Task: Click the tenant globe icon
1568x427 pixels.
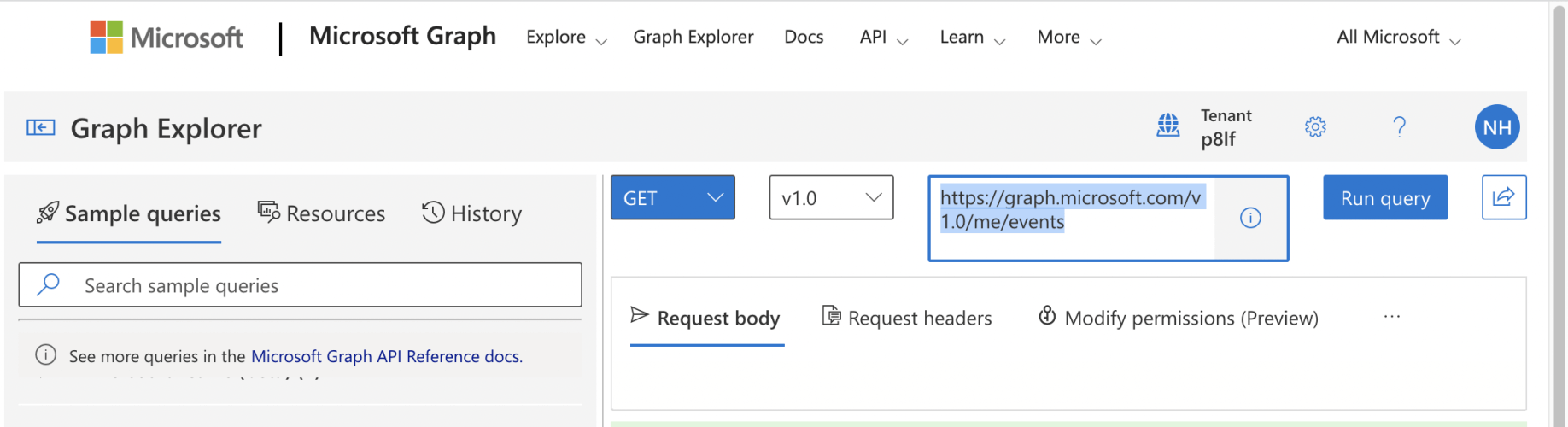Action: pyautogui.click(x=1167, y=126)
